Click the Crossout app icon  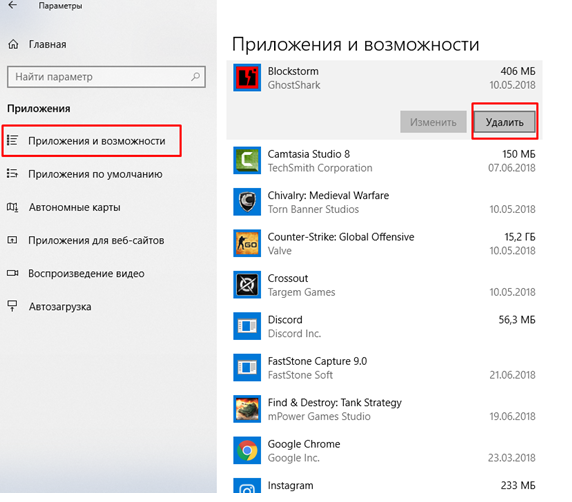tap(247, 285)
